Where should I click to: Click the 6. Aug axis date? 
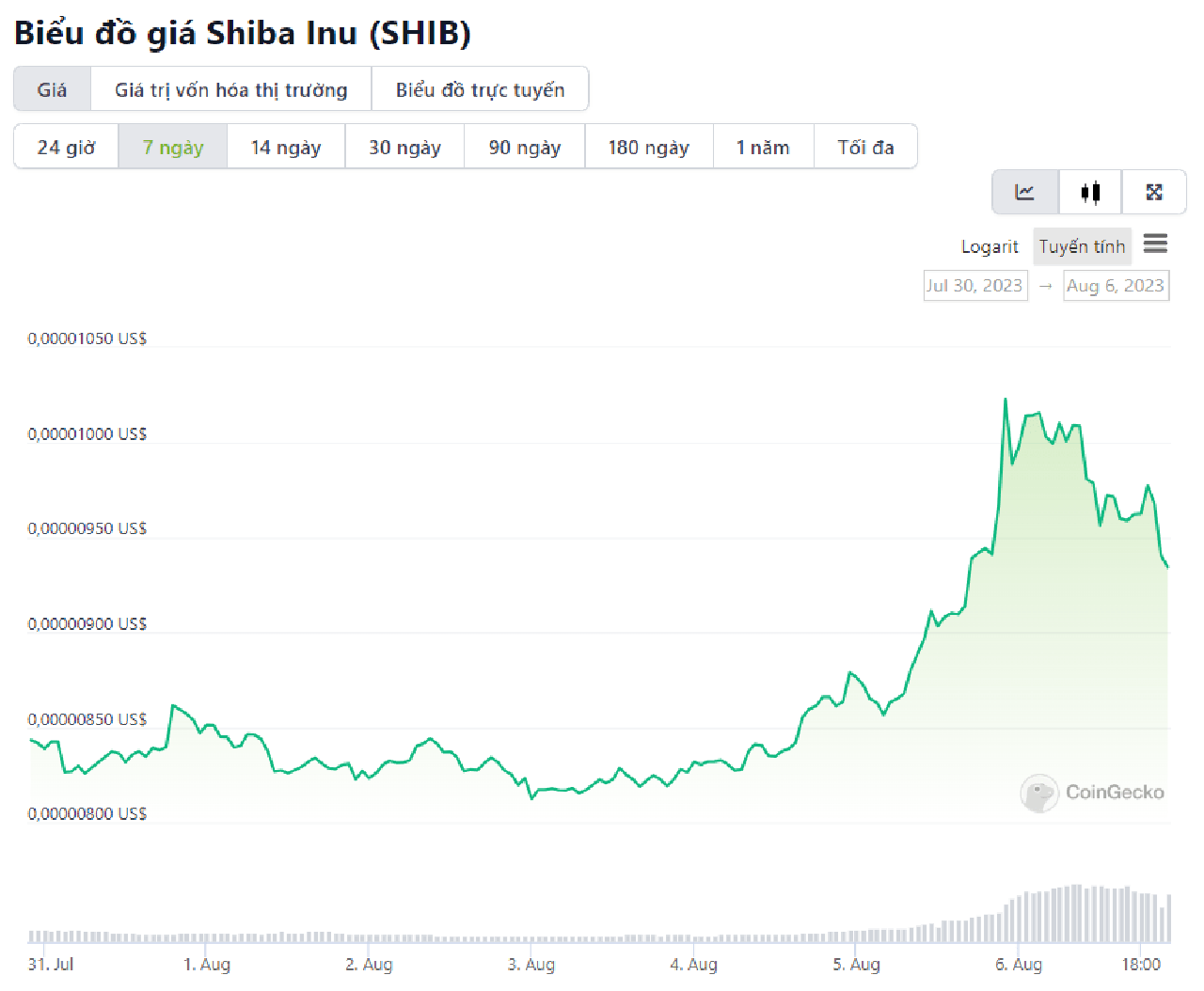pyautogui.click(x=1019, y=964)
